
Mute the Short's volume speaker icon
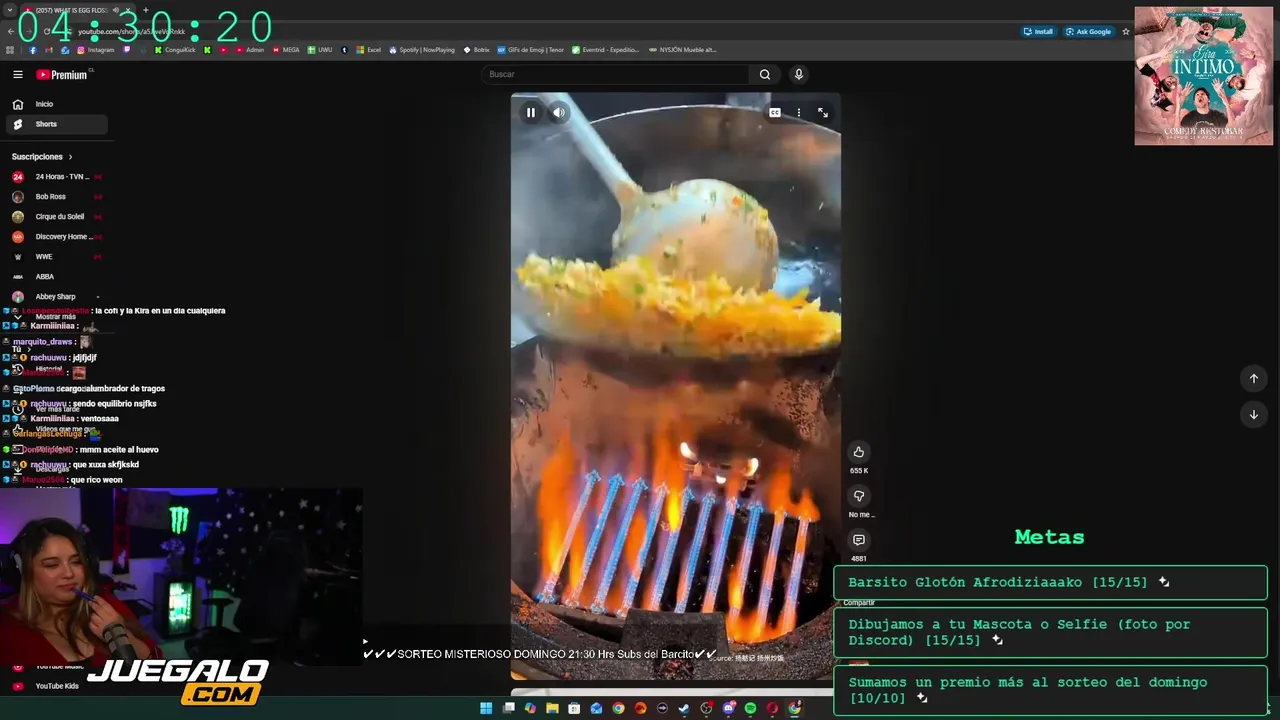coord(559,113)
